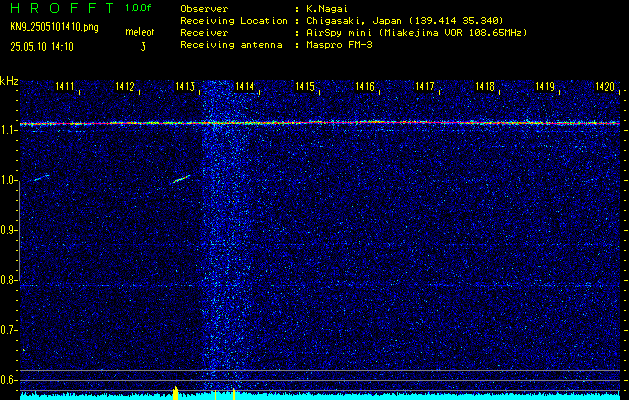Select antenna name Maspro FM-3
The width and height of the screenshot is (629, 400).
pyautogui.click(x=339, y=45)
